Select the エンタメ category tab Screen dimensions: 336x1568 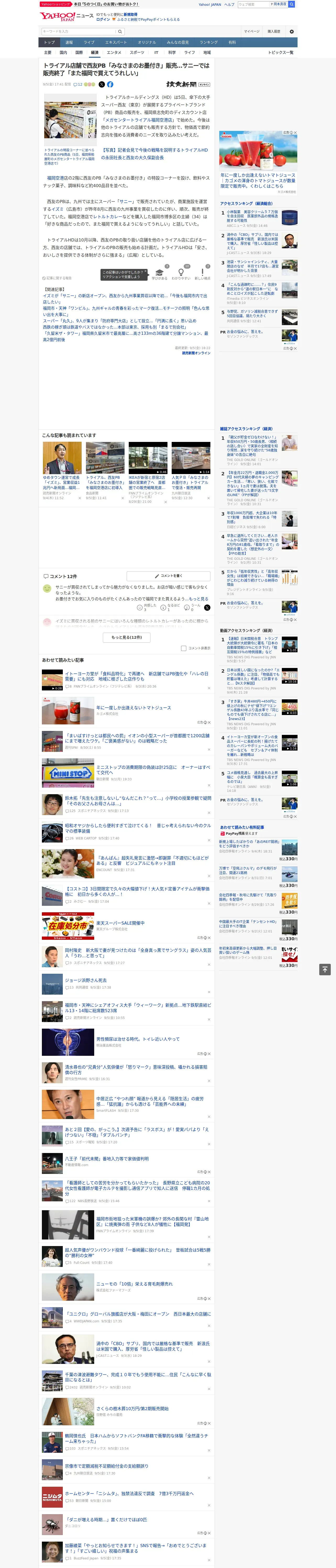[114, 52]
